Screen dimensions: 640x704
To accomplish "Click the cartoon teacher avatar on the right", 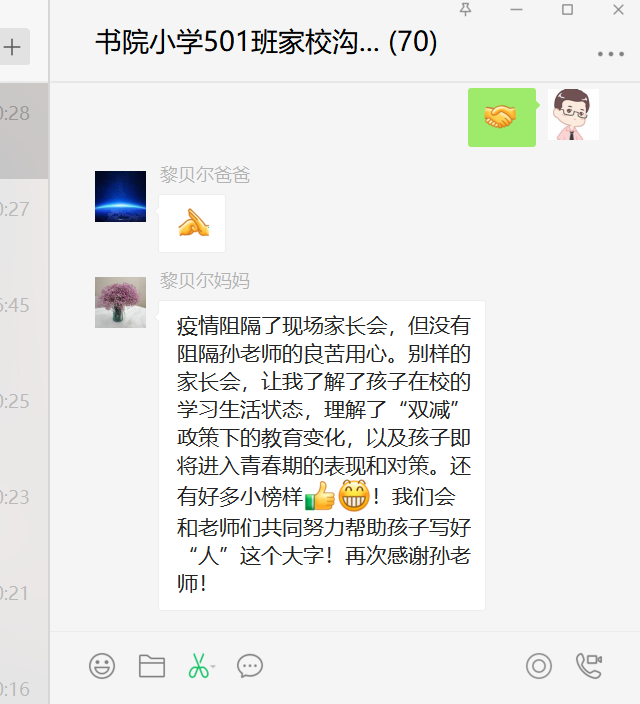I will click(x=573, y=114).
